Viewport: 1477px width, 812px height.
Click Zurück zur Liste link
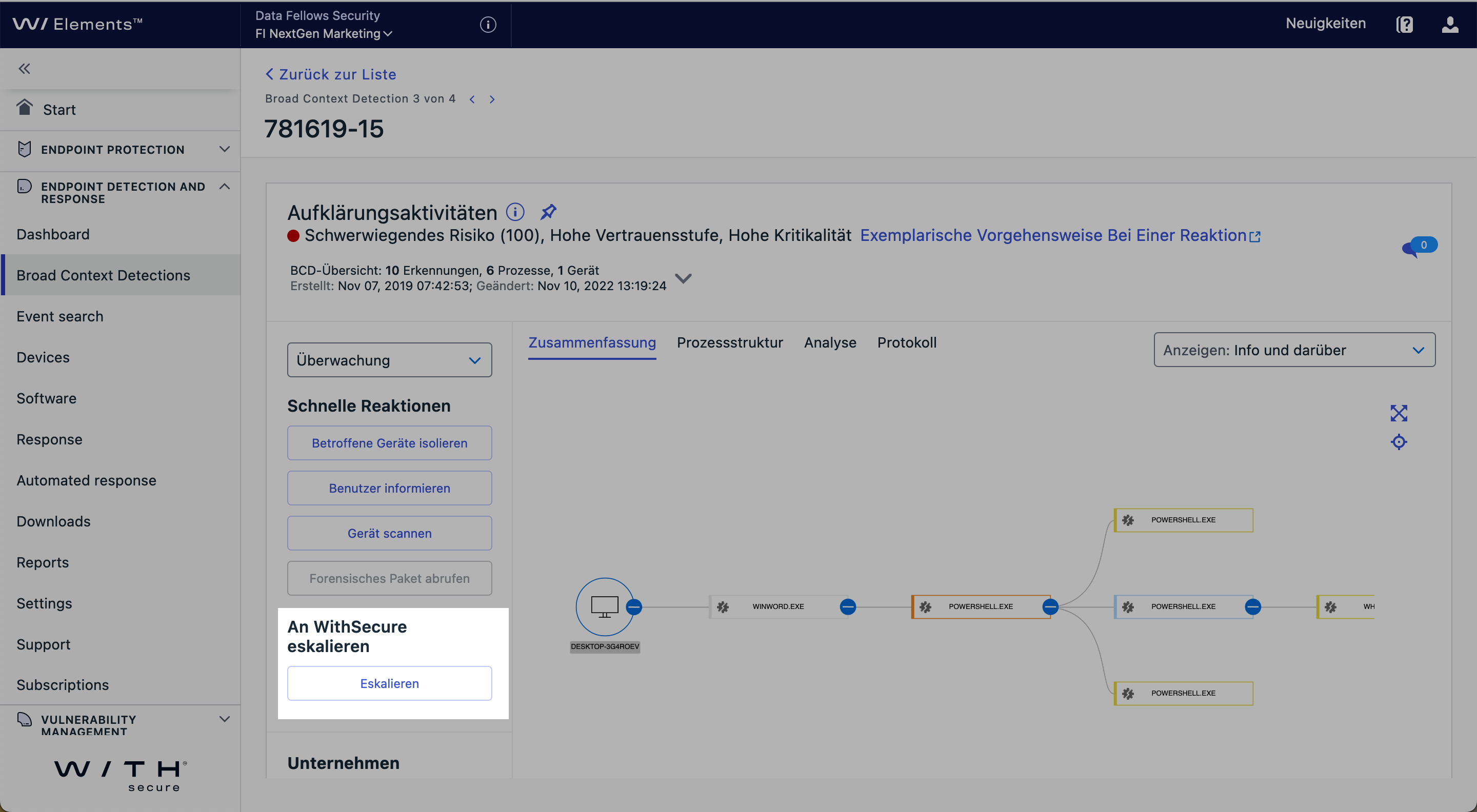click(331, 74)
